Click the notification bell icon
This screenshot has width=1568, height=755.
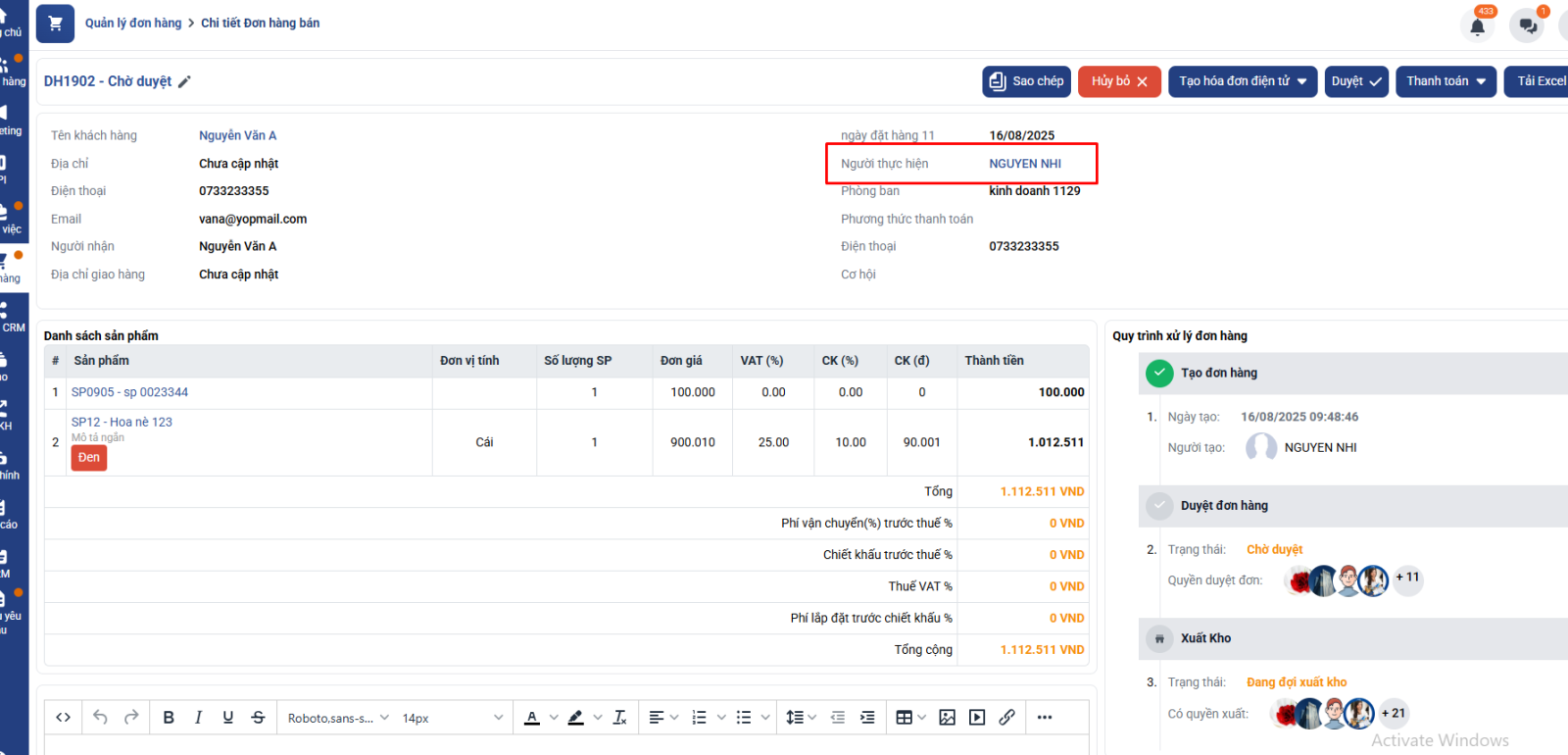pyautogui.click(x=1477, y=26)
